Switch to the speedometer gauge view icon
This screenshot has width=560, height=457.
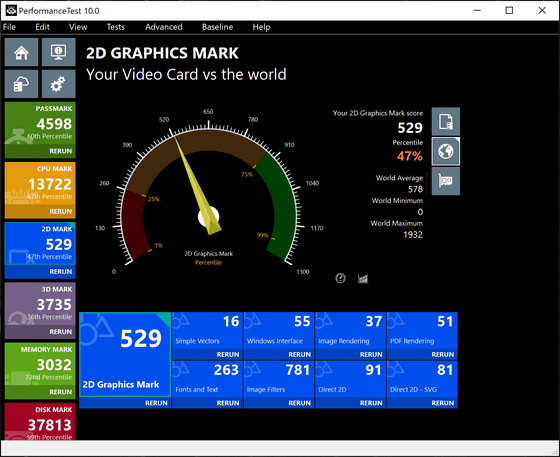[x=340, y=278]
